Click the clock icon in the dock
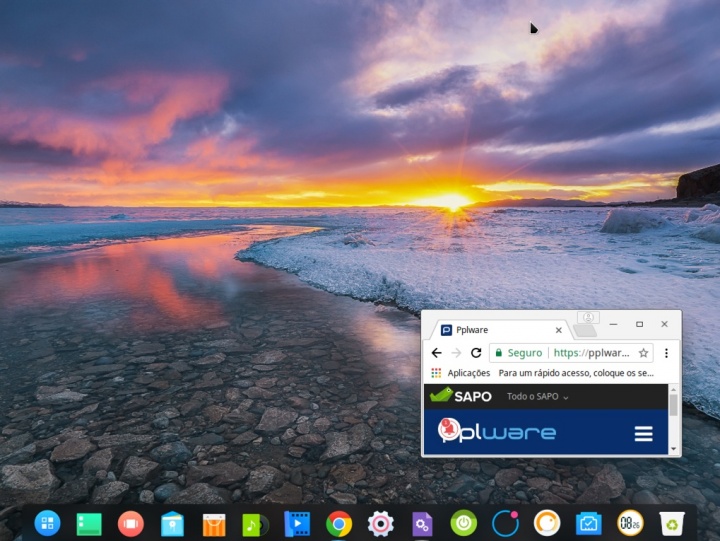The height and width of the screenshot is (541, 720). point(630,523)
